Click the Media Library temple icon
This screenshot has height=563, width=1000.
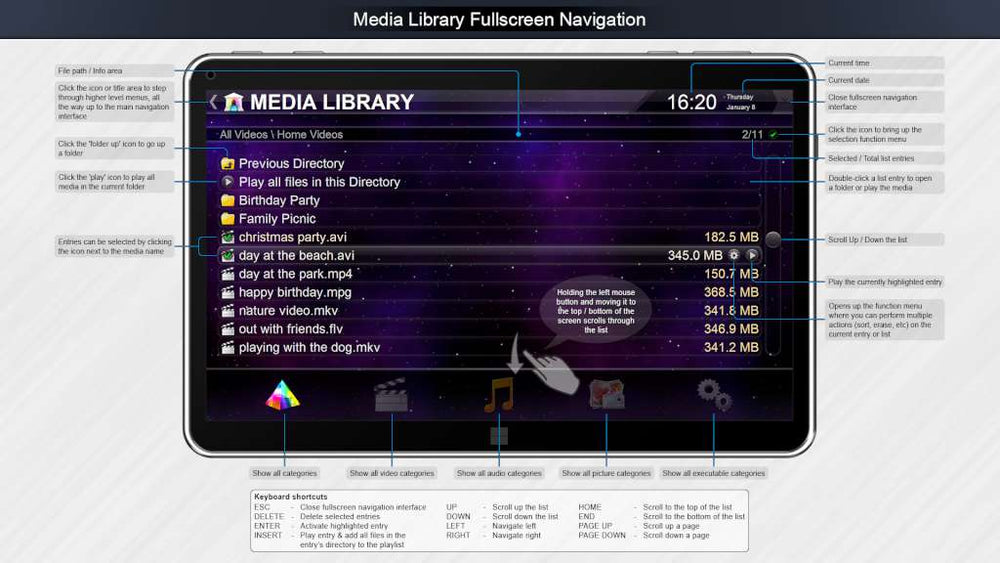[234, 102]
